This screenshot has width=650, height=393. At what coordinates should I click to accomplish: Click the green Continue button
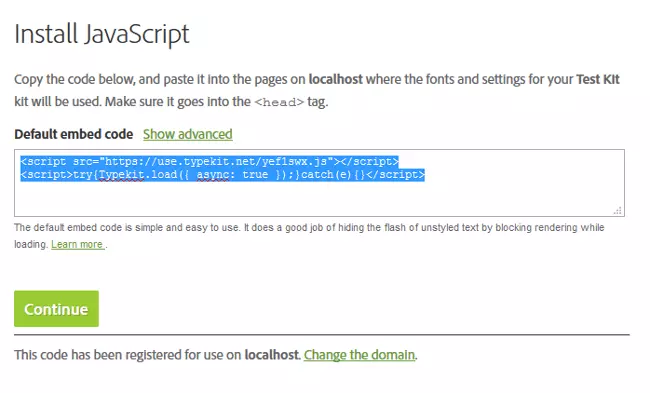coord(56,308)
